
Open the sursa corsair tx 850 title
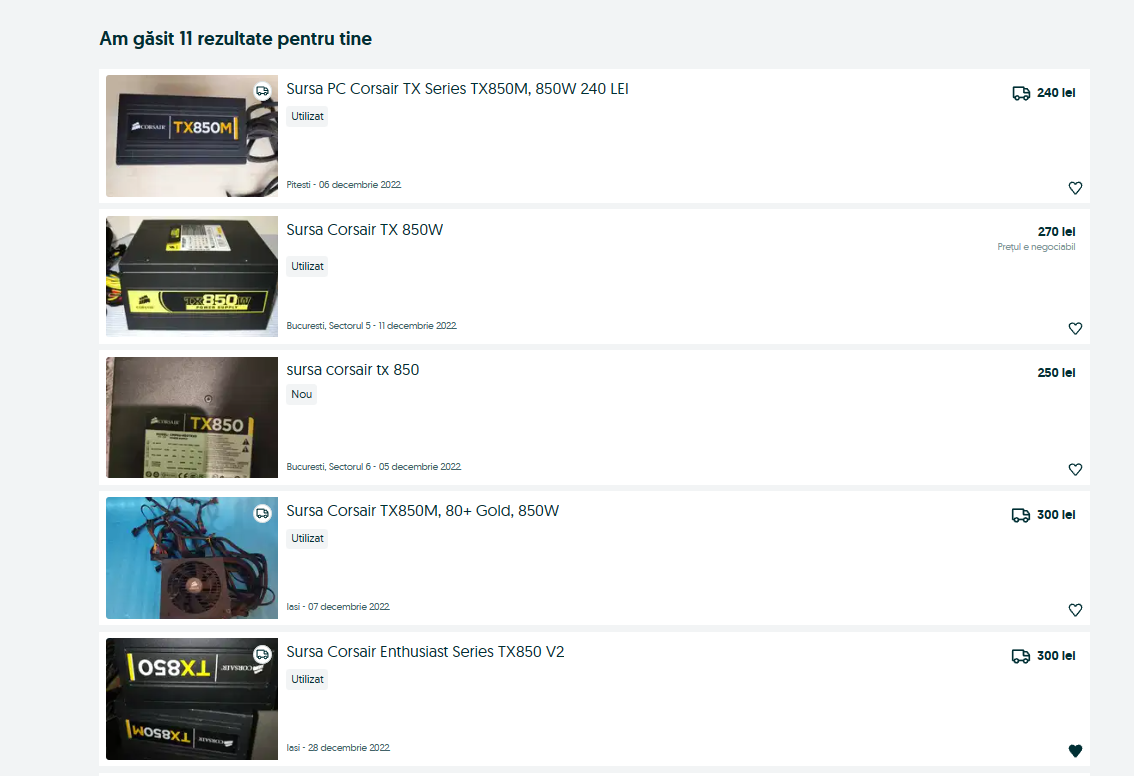coord(352,370)
